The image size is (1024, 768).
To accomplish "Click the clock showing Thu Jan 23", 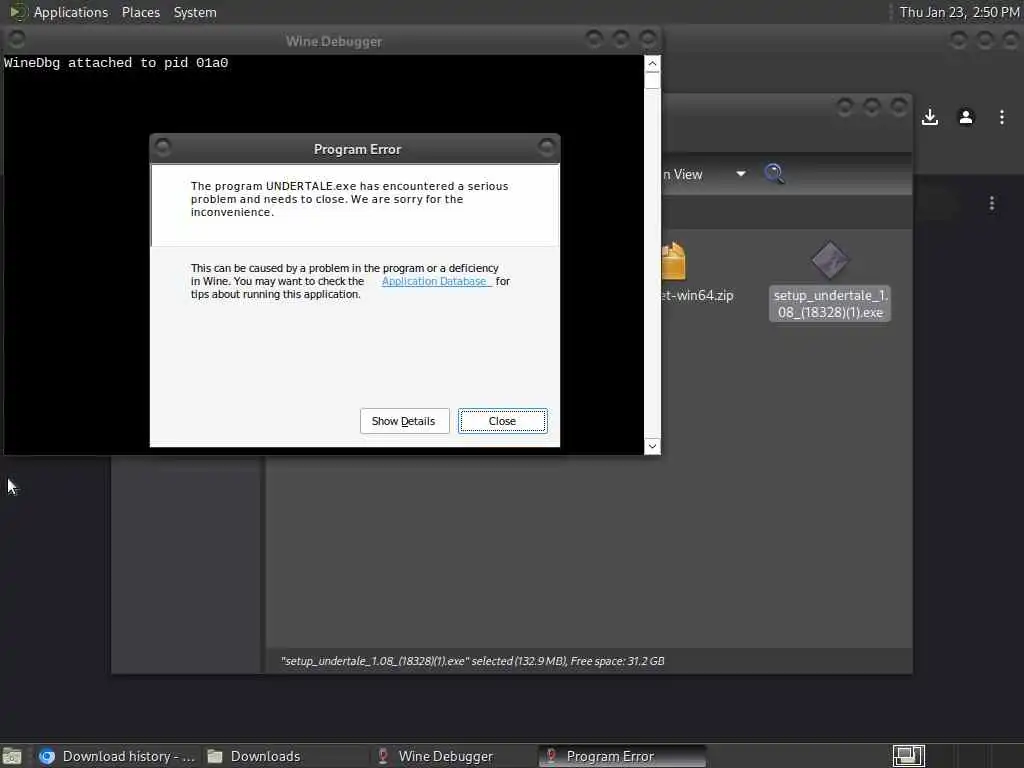I will pyautogui.click(x=959, y=12).
